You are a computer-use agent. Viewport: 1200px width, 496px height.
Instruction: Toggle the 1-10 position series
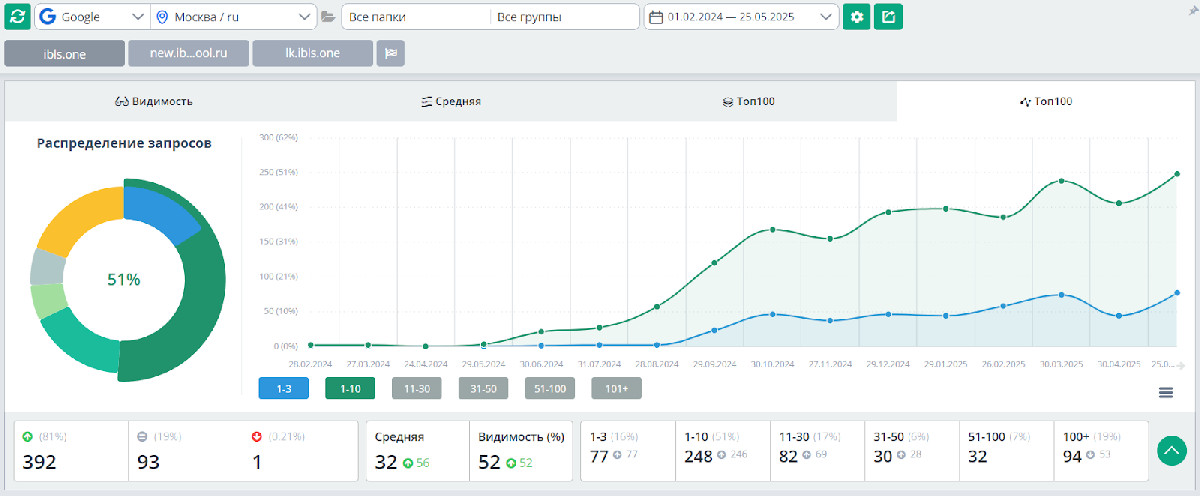click(350, 388)
